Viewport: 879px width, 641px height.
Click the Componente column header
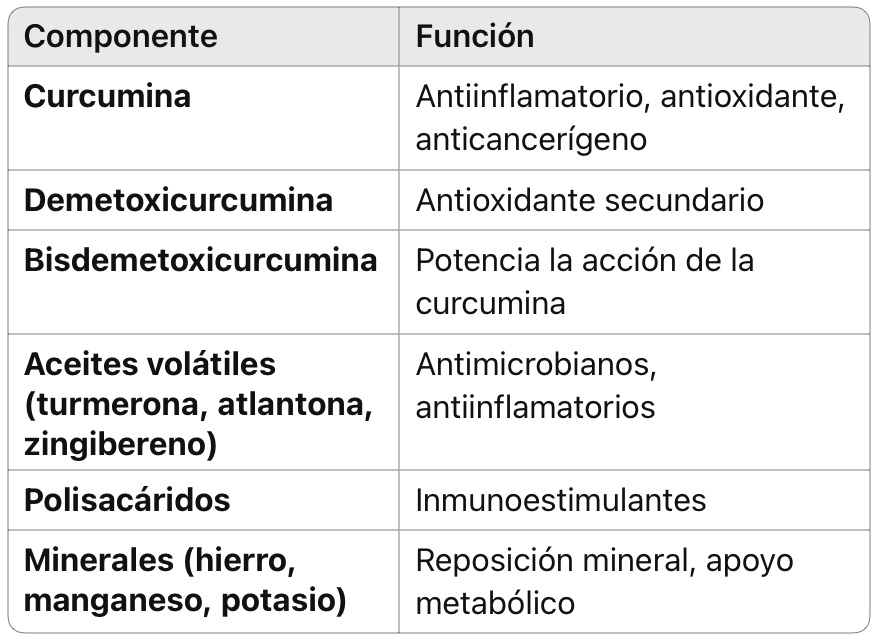coord(120,37)
